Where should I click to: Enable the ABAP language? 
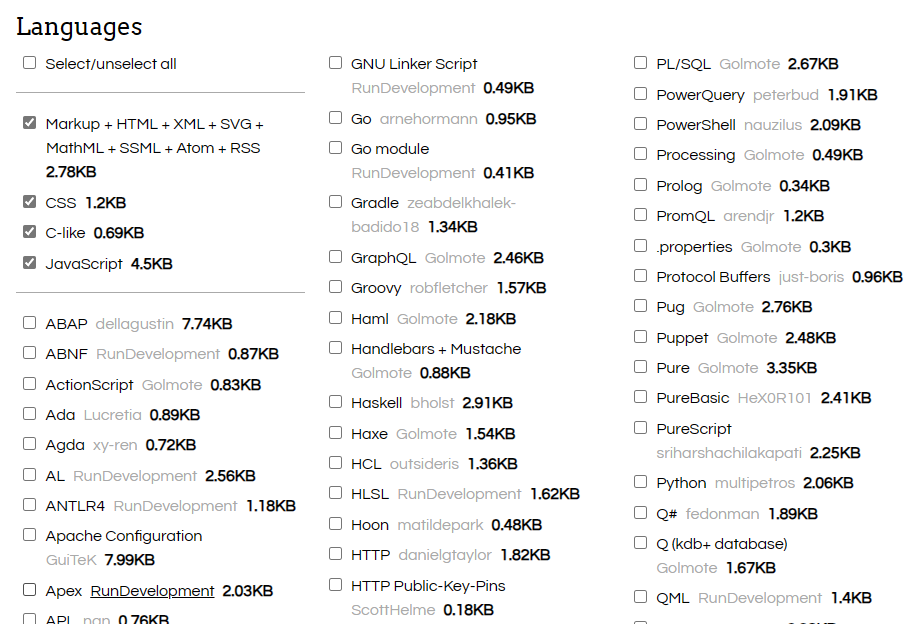click(29, 323)
